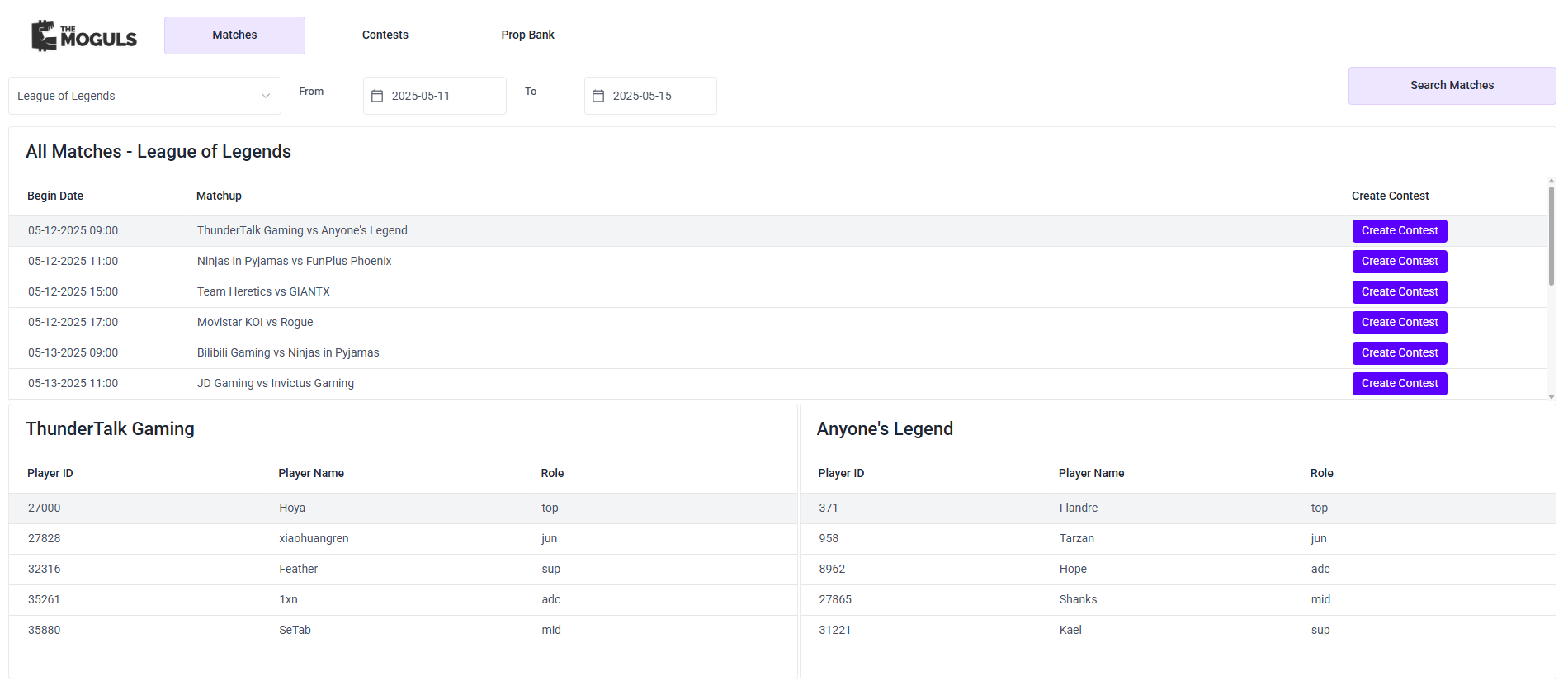This screenshot has height=681, width=1568.
Task: Select player Kael row
Action: [1178, 631]
